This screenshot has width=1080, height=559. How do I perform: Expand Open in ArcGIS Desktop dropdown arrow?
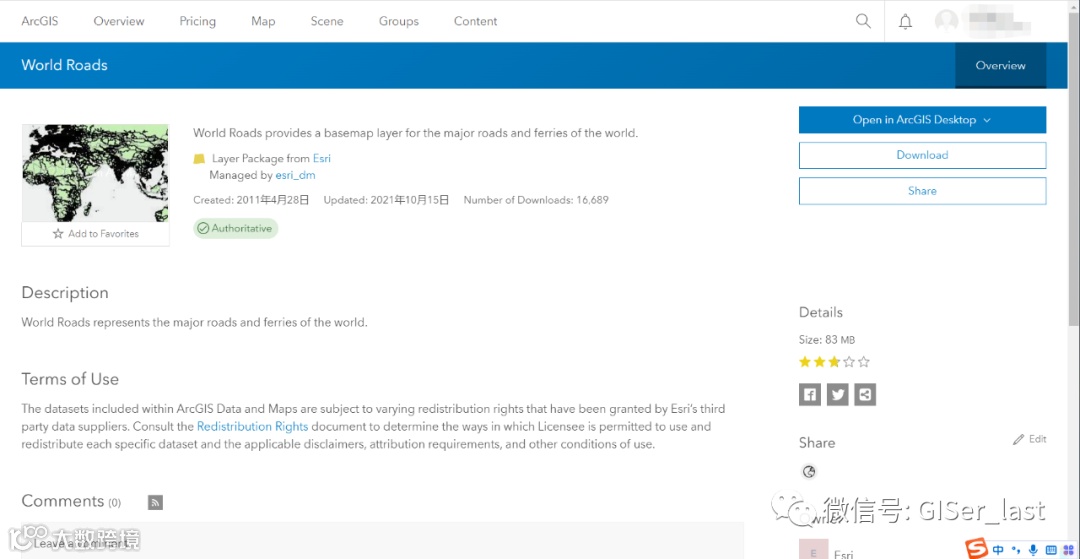(986, 120)
